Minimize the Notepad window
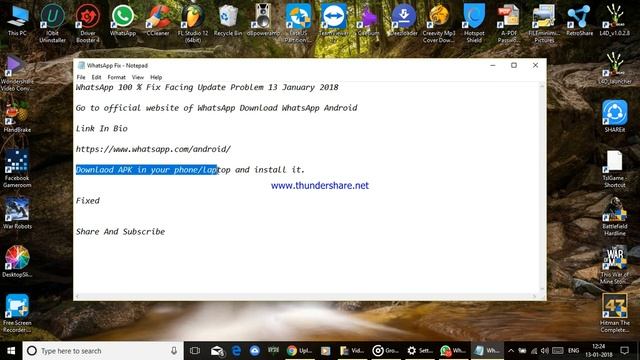The height and width of the screenshot is (360, 640). pos(493,65)
